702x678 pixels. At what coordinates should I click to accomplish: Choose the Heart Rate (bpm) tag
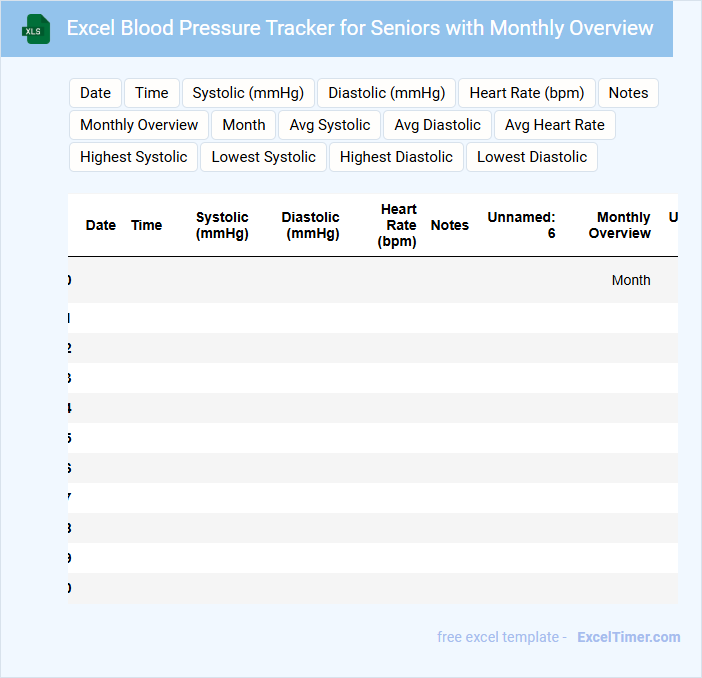click(527, 93)
